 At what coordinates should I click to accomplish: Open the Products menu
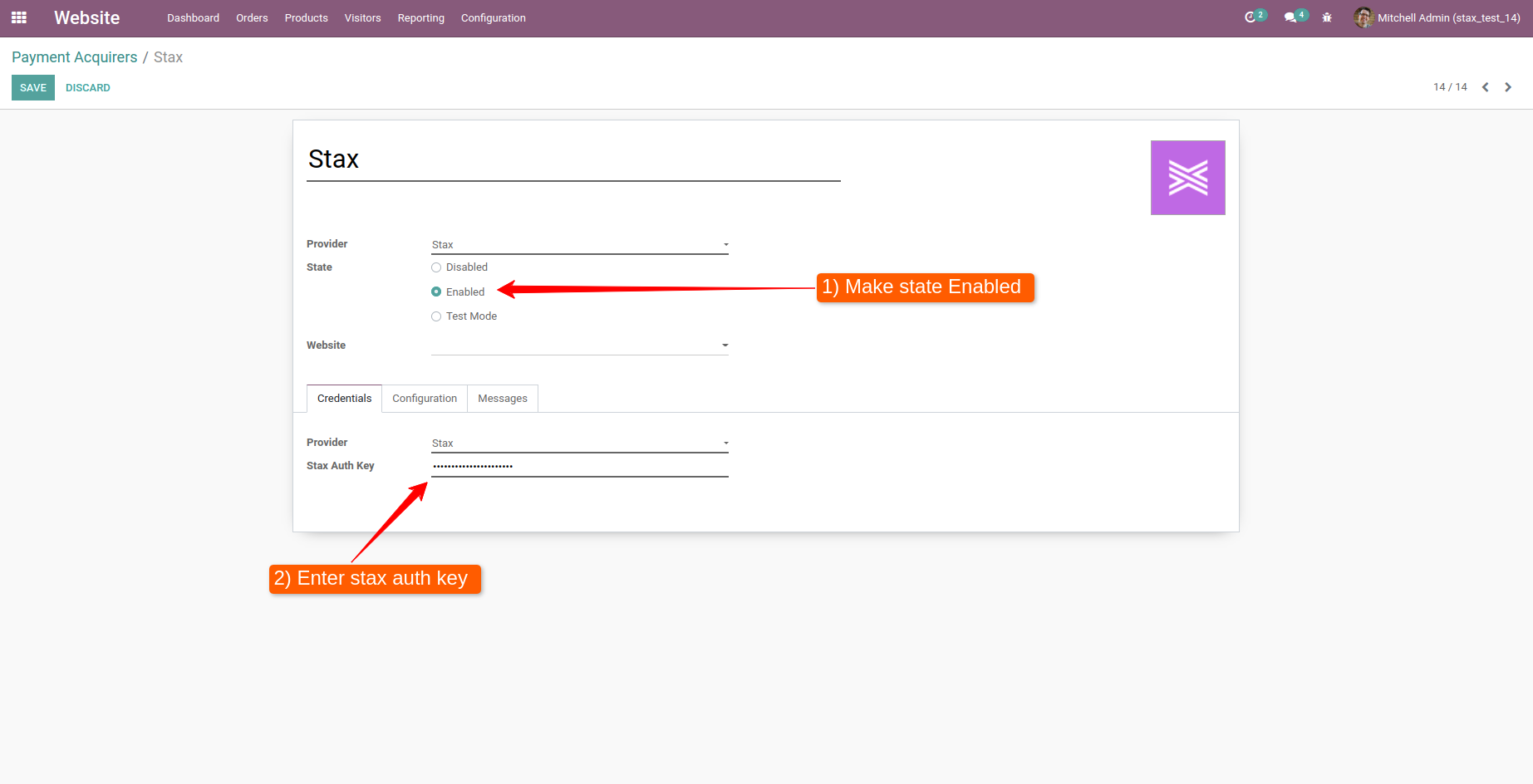coord(306,17)
